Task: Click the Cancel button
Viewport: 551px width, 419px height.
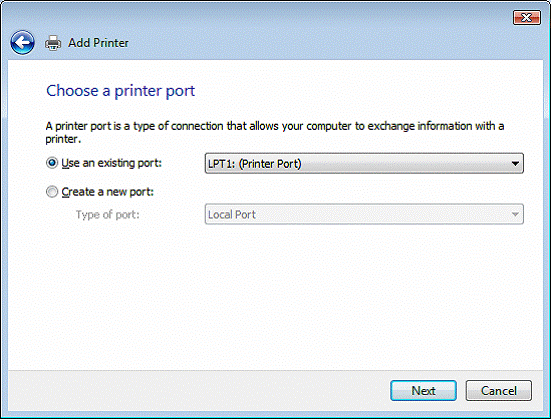Action: (x=499, y=391)
